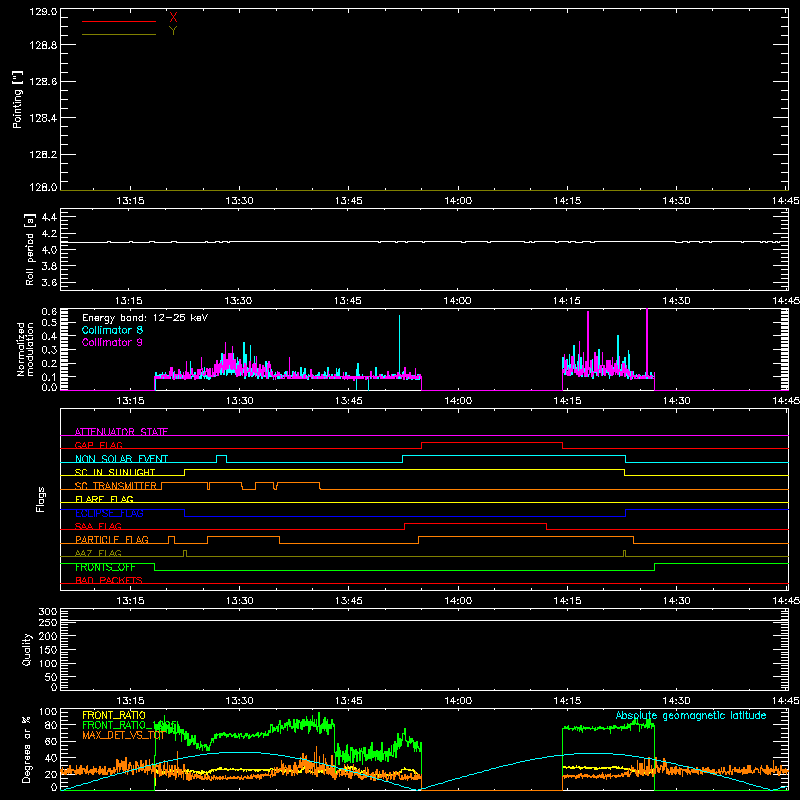Click the 3.6 roll period tick
The height and width of the screenshot is (800, 800).
tap(49, 282)
